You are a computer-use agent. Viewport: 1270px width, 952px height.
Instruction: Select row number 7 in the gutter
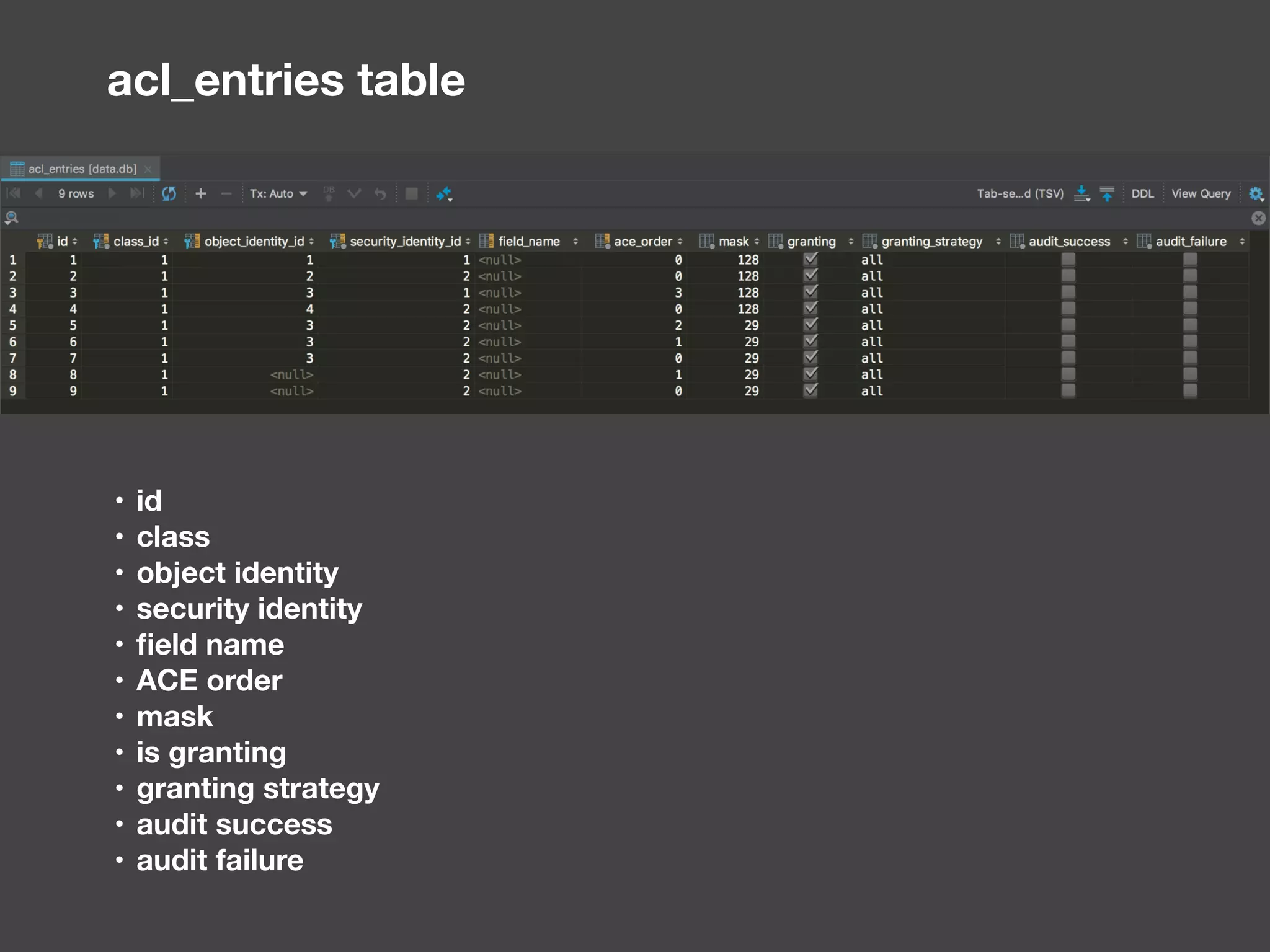(x=12, y=358)
